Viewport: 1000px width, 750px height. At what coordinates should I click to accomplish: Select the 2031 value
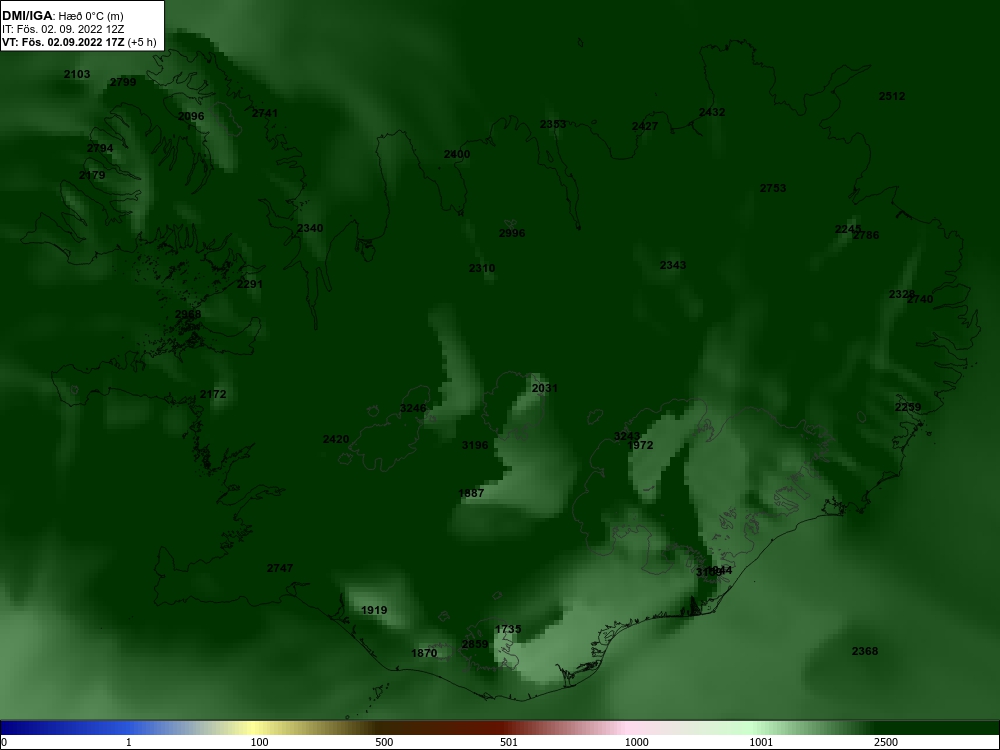coord(545,388)
